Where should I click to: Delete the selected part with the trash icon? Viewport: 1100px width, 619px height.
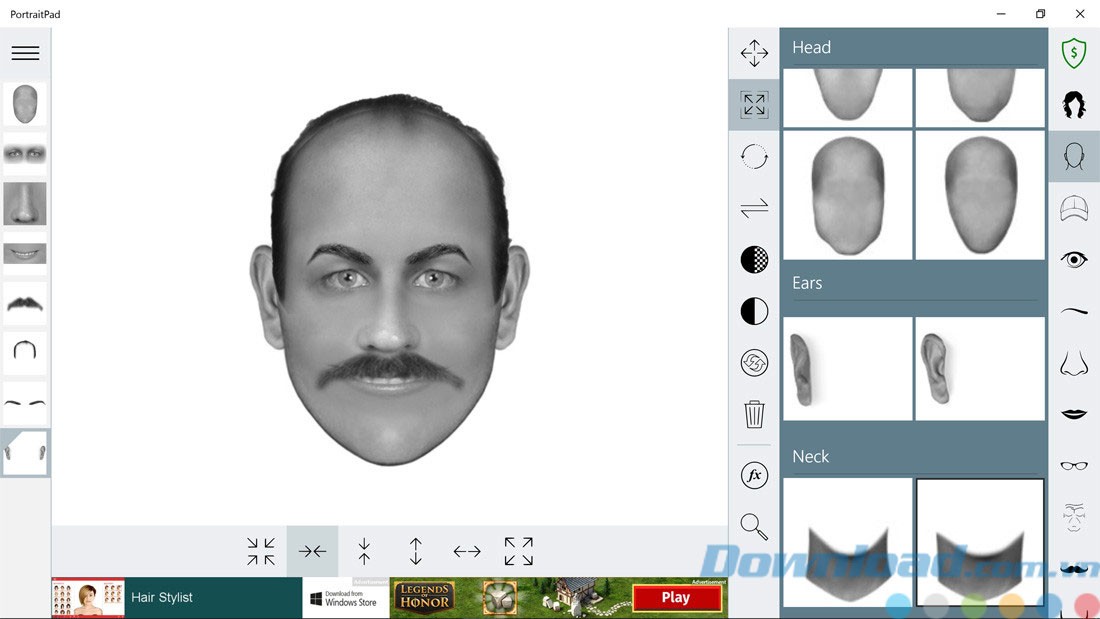754,413
